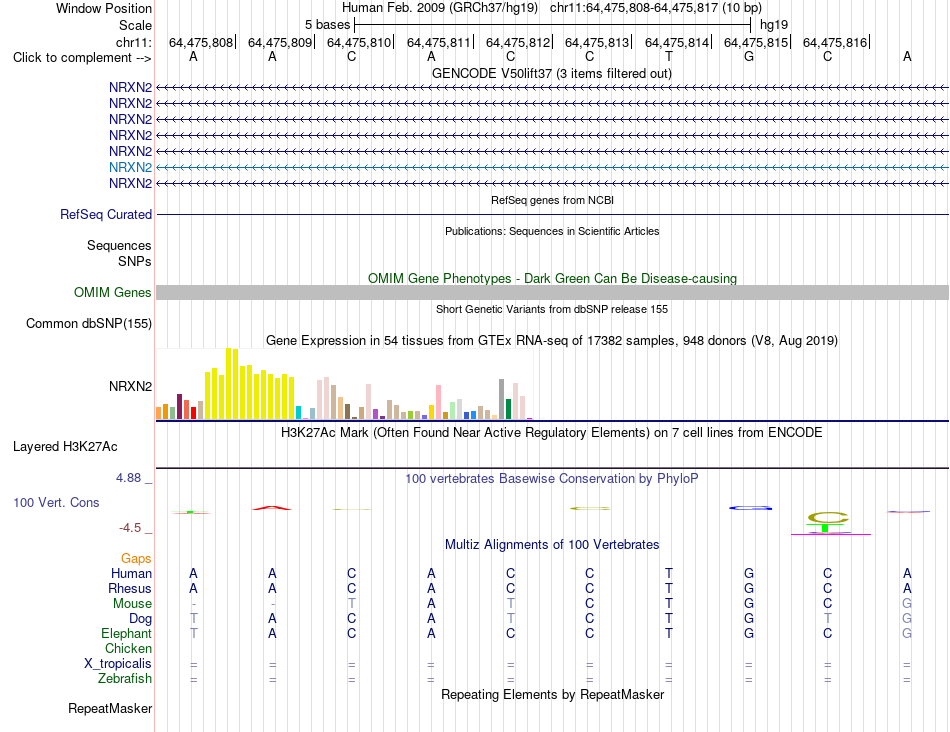The image size is (950, 732).
Task: Click the 'RefSeq Curated' track label
Action: pyautogui.click(x=106, y=215)
